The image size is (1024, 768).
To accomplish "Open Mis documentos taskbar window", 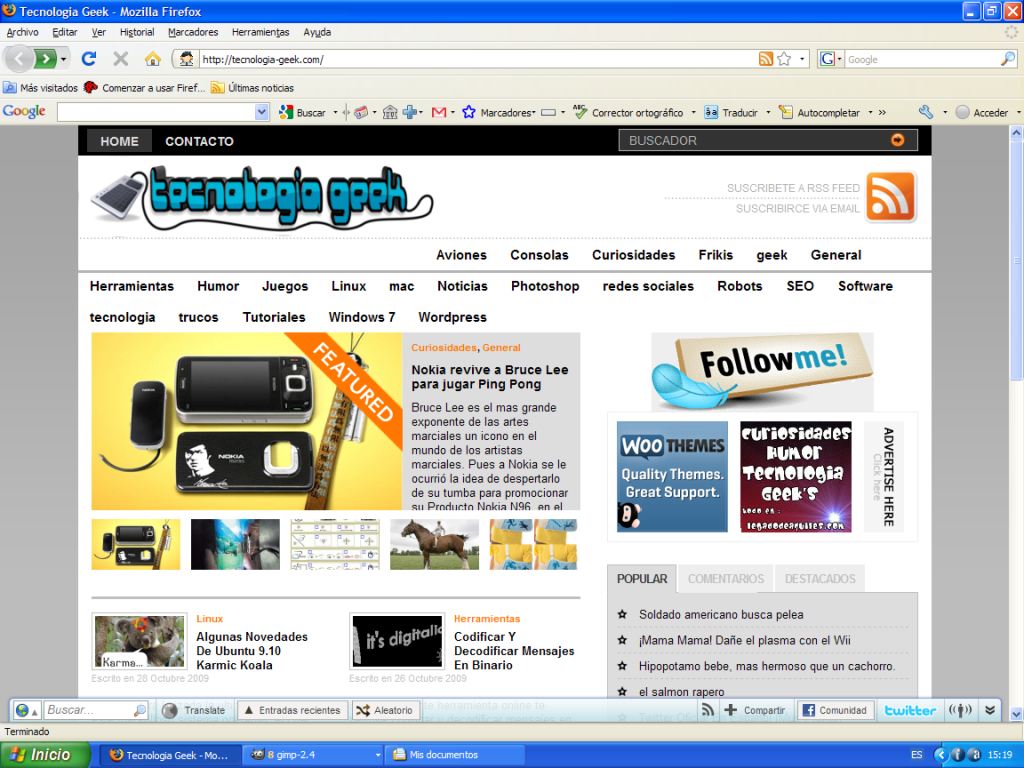I will pyautogui.click(x=455, y=755).
